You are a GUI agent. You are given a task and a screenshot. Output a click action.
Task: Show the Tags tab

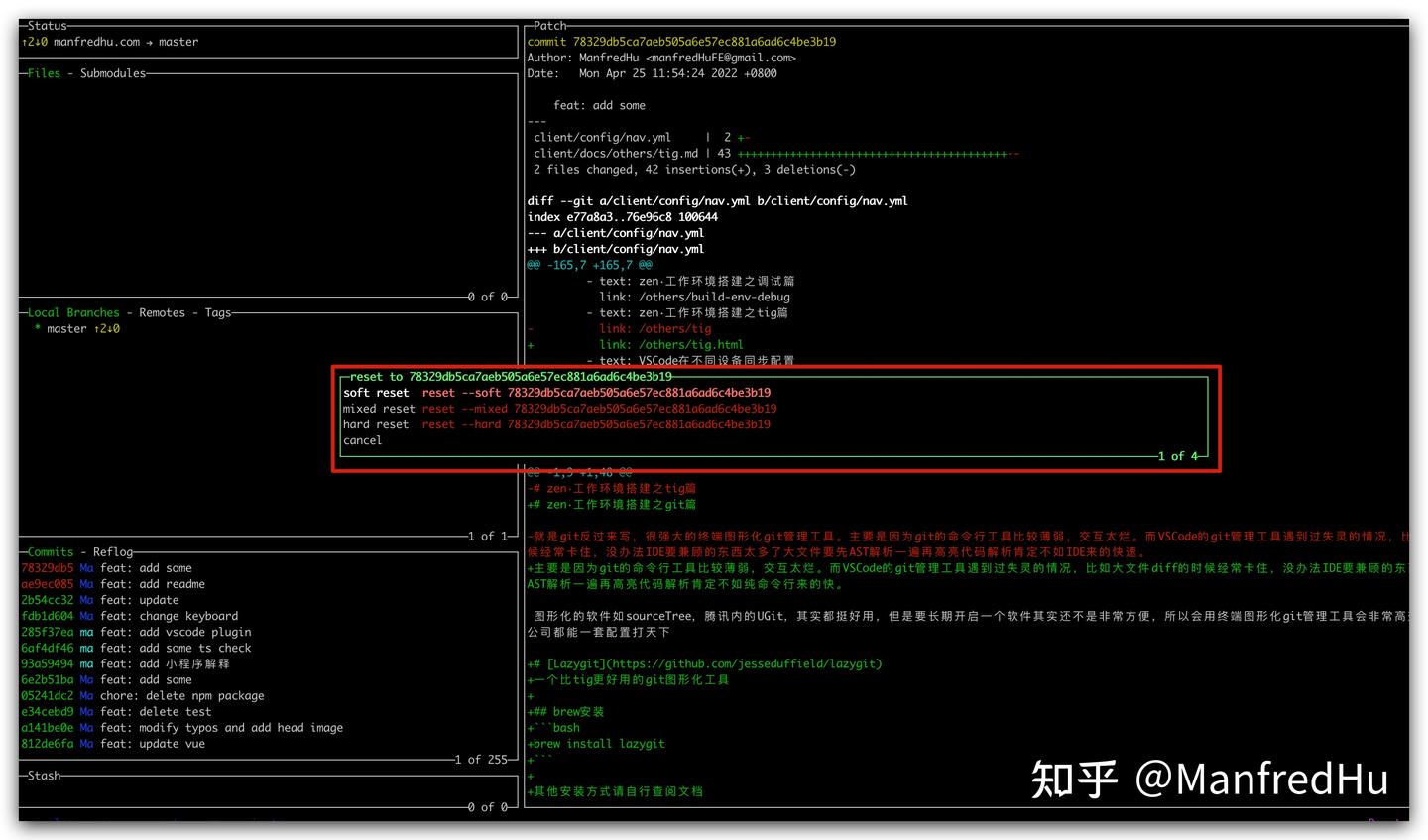[x=218, y=312]
